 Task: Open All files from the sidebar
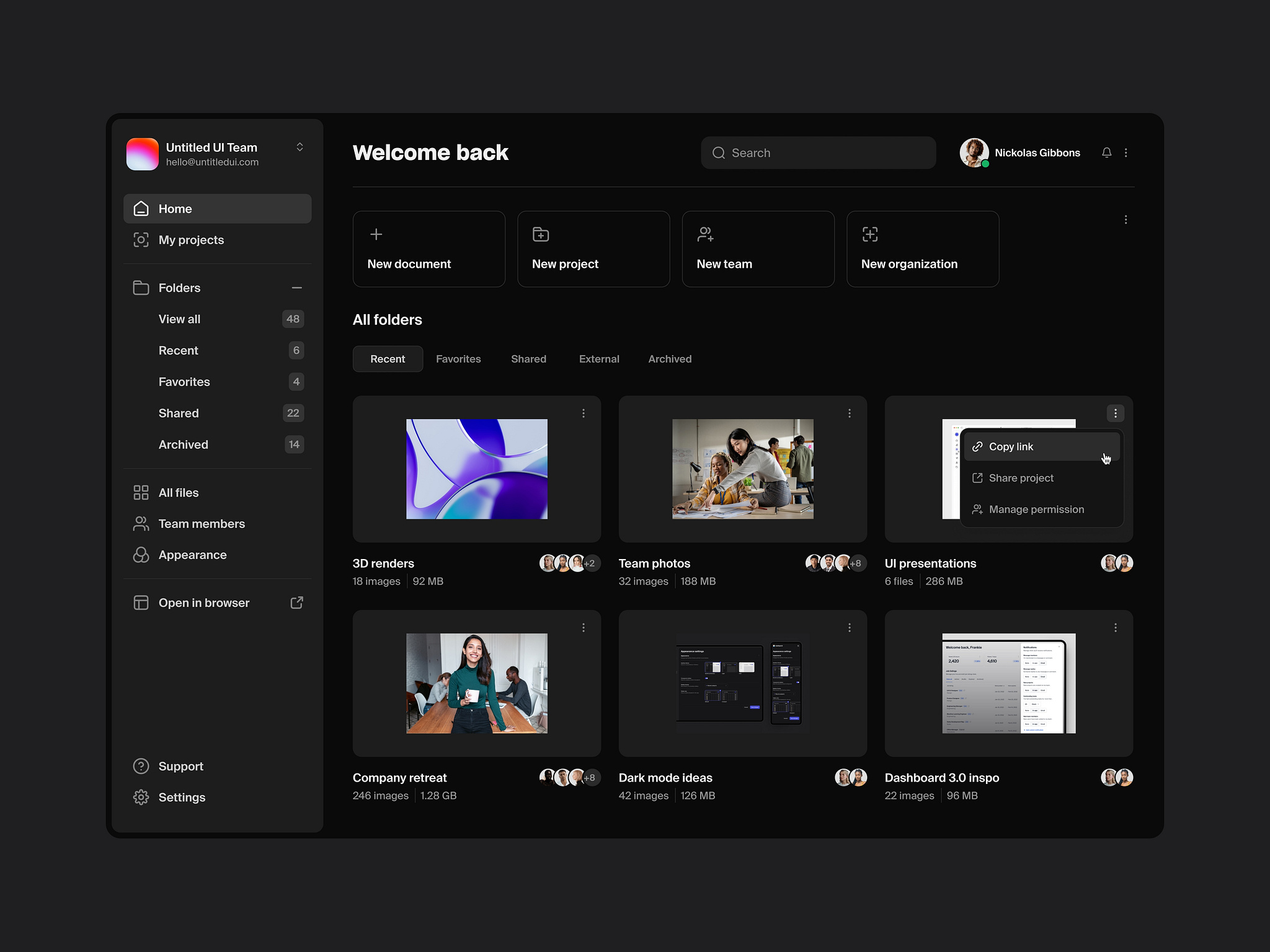[x=178, y=492]
